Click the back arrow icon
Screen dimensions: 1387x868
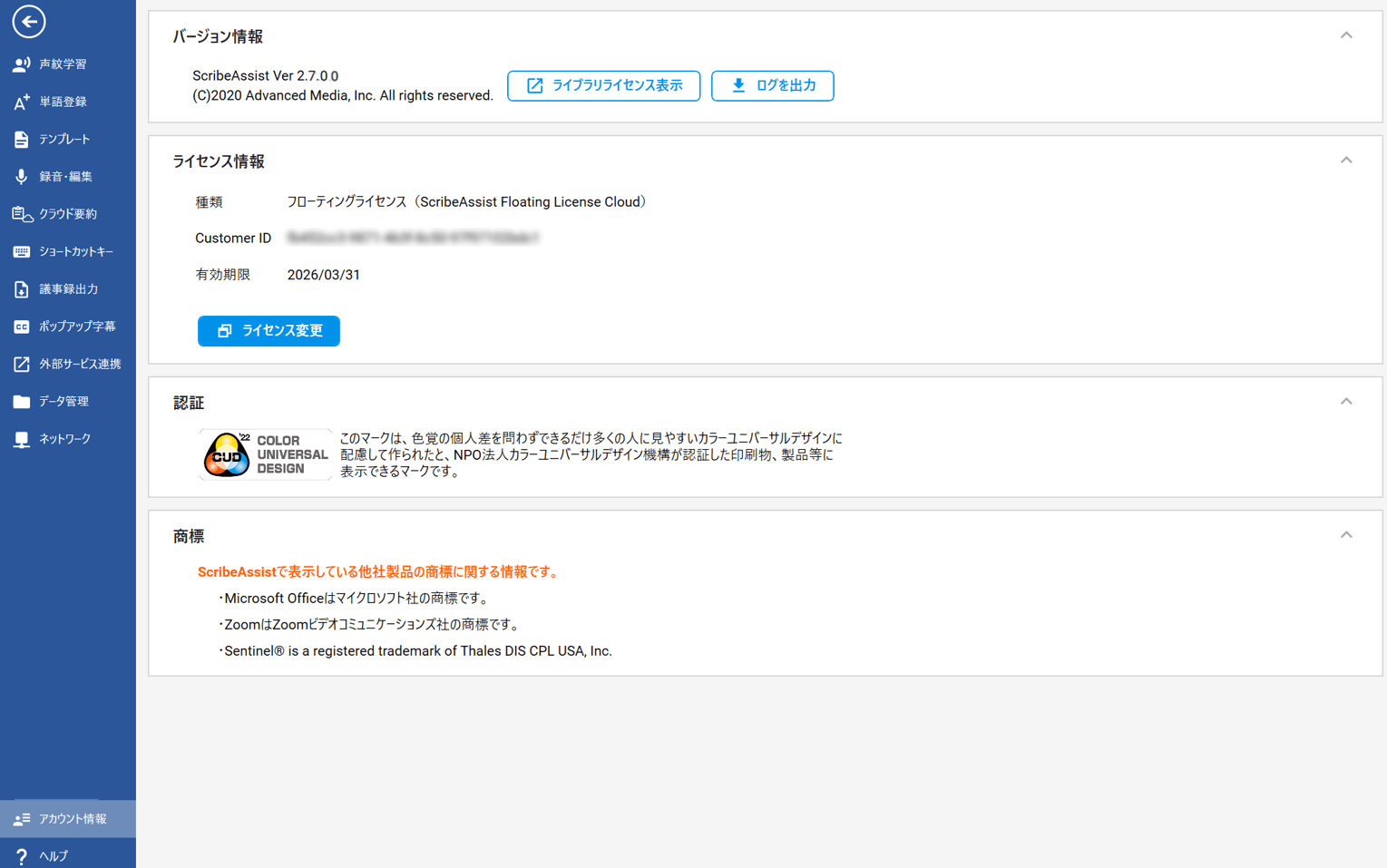29,22
